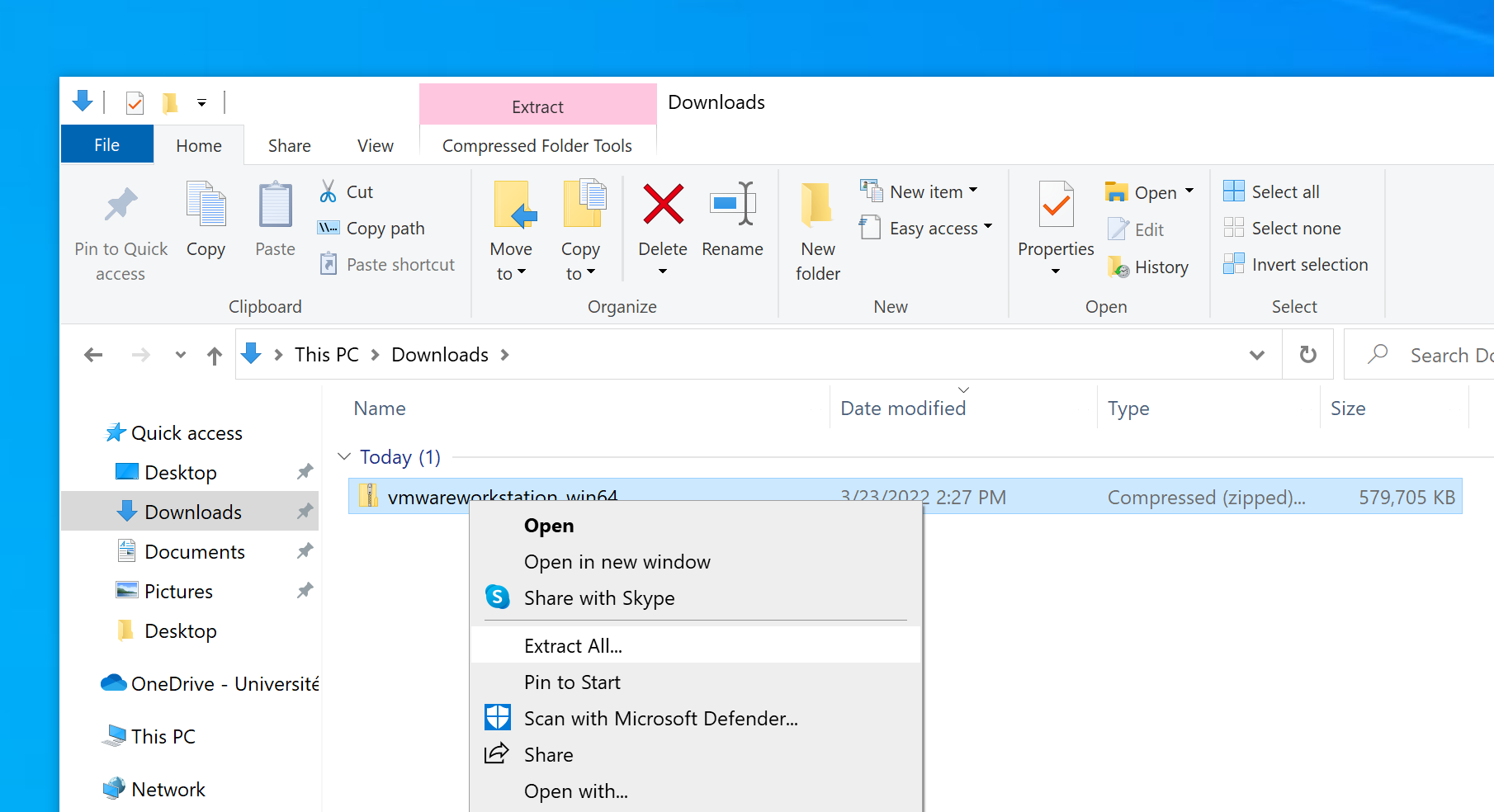Switch to the View ribbon tab

[375, 146]
